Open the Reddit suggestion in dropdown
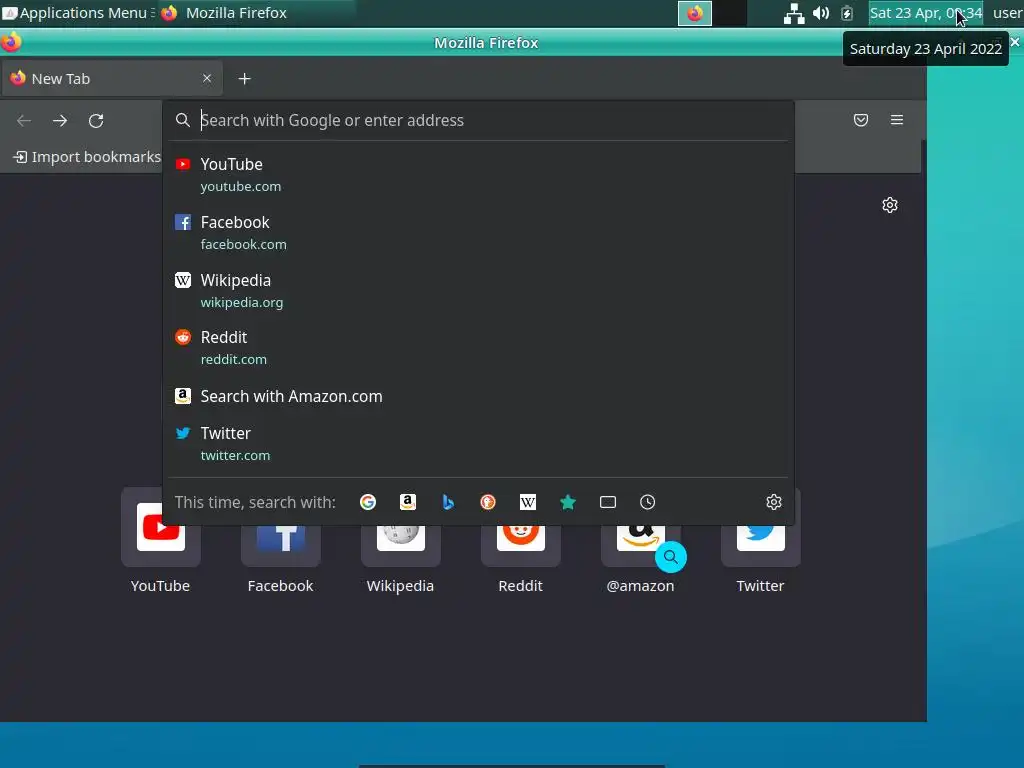This screenshot has height=768, width=1024. tap(478, 347)
